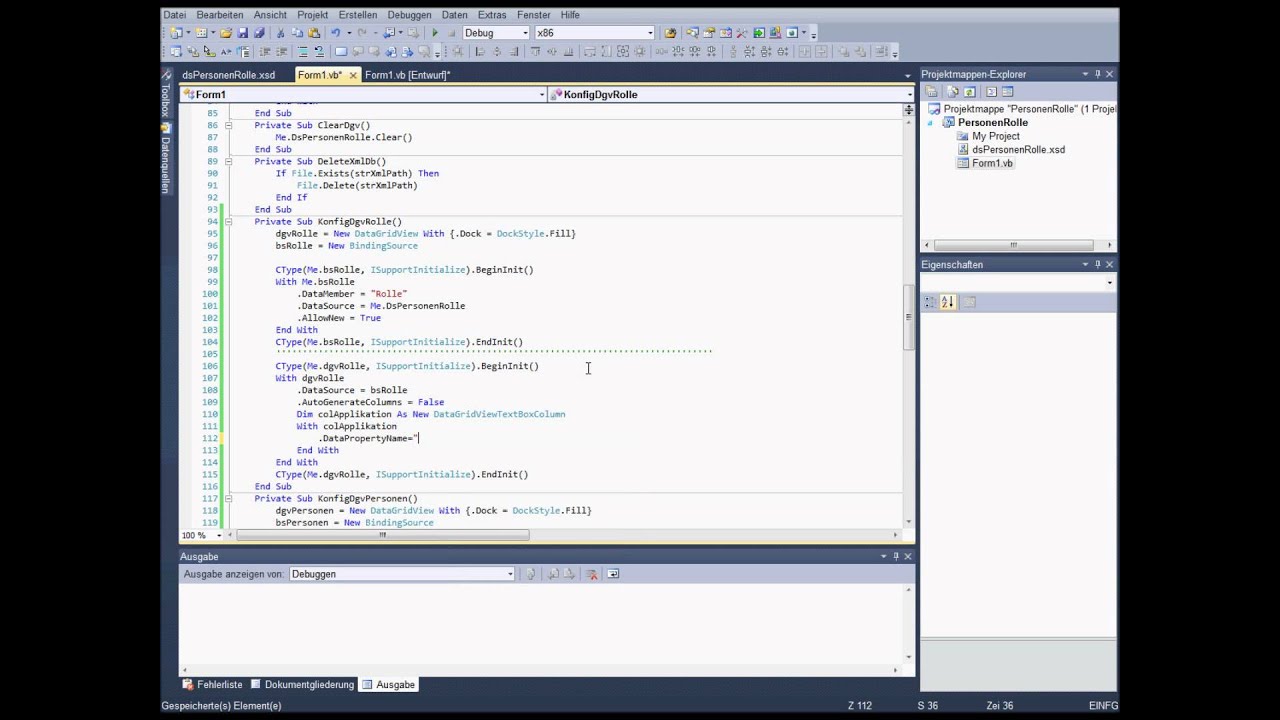Click the Paste clipboard icon
Image resolution: width=1280 pixels, height=720 pixels.
click(314, 33)
